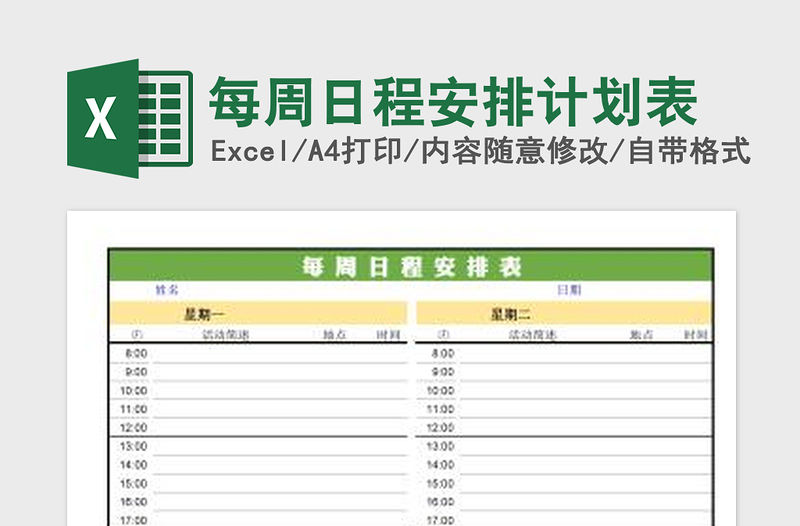Screen dimensions: 800x526
Task: Select the 11:00 cell in 星期一 column
Action: pyautogui.click(x=134, y=409)
